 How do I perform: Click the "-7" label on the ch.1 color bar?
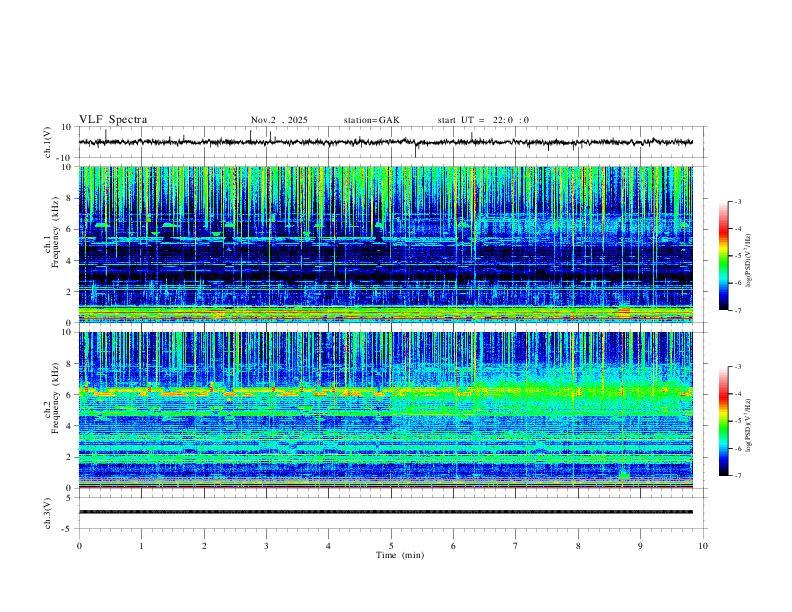(x=737, y=310)
